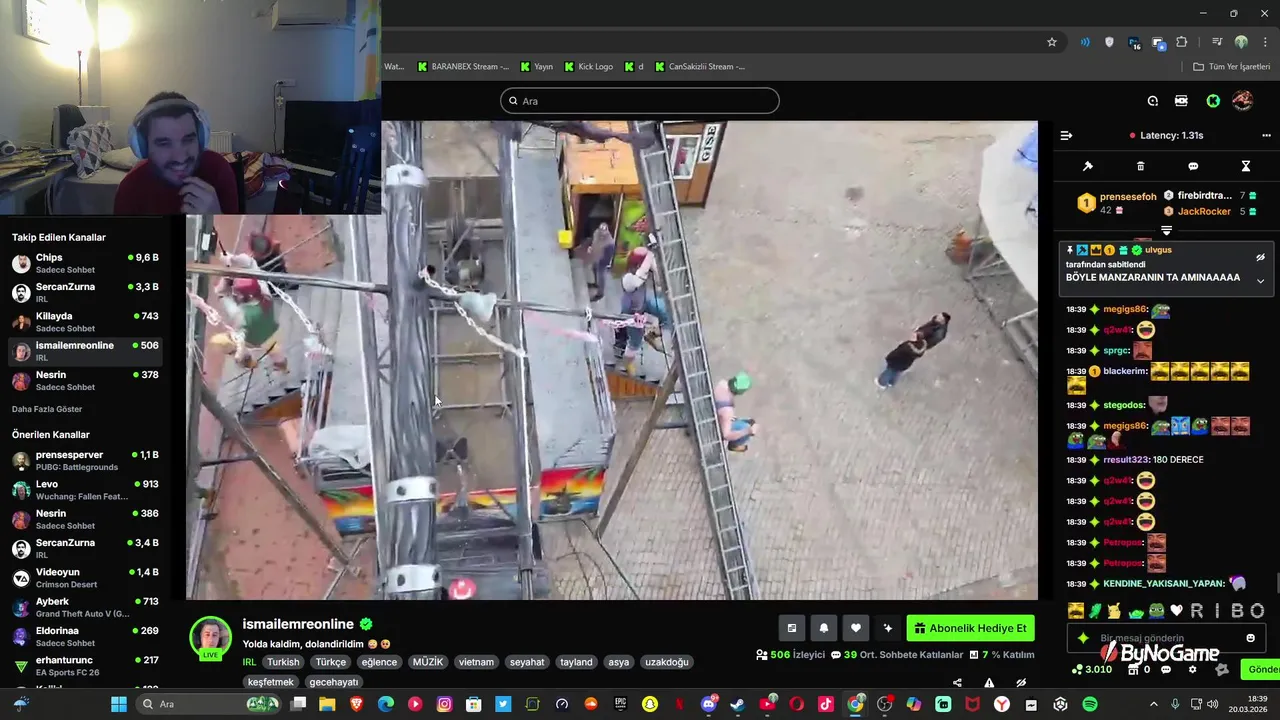Expand list with Daha Fazla Göster

point(47,409)
